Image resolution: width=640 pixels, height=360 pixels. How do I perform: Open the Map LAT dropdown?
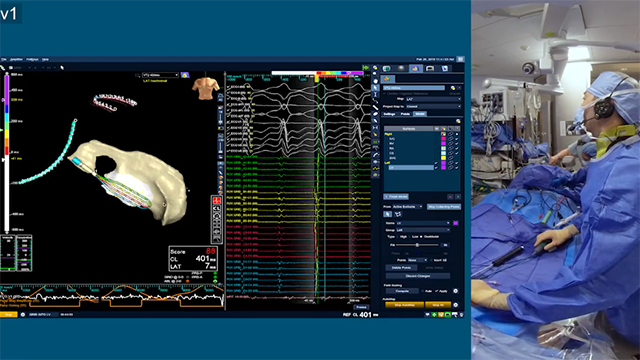click(433, 99)
